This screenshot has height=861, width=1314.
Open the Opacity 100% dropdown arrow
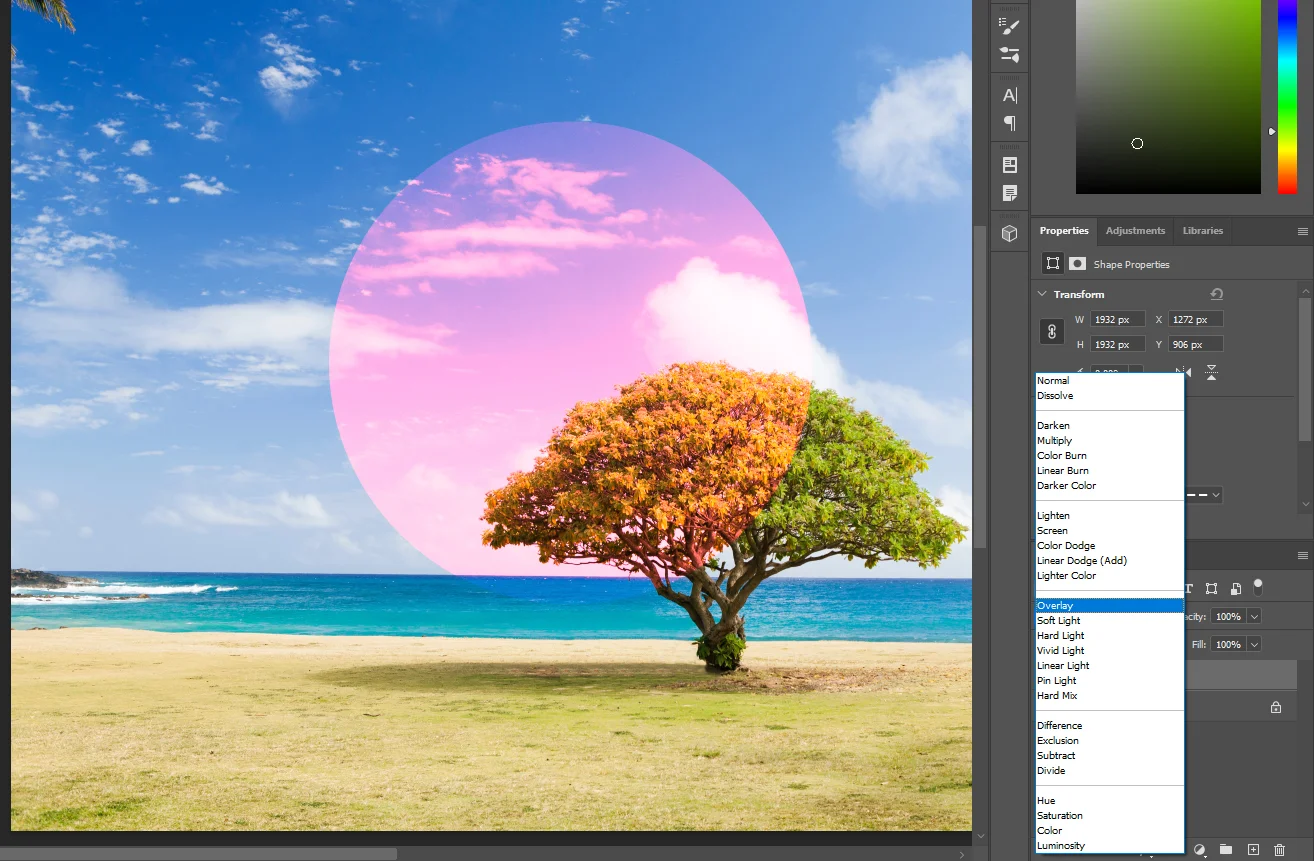1254,617
